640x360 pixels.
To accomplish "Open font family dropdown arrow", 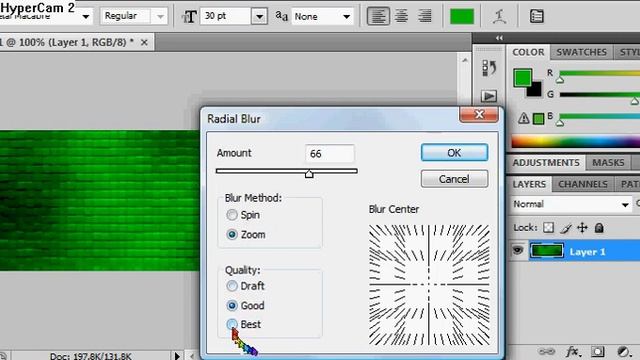I will pyautogui.click(x=86, y=17).
